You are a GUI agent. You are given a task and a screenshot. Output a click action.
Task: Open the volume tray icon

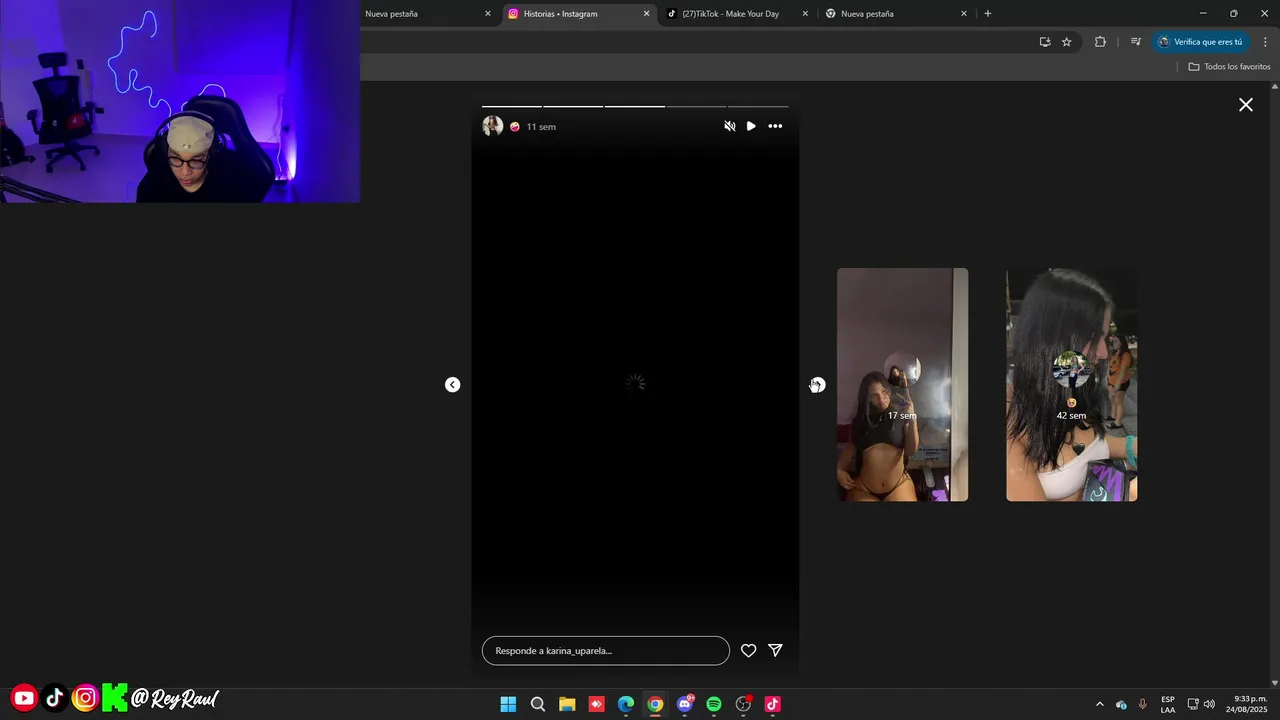(1210, 704)
